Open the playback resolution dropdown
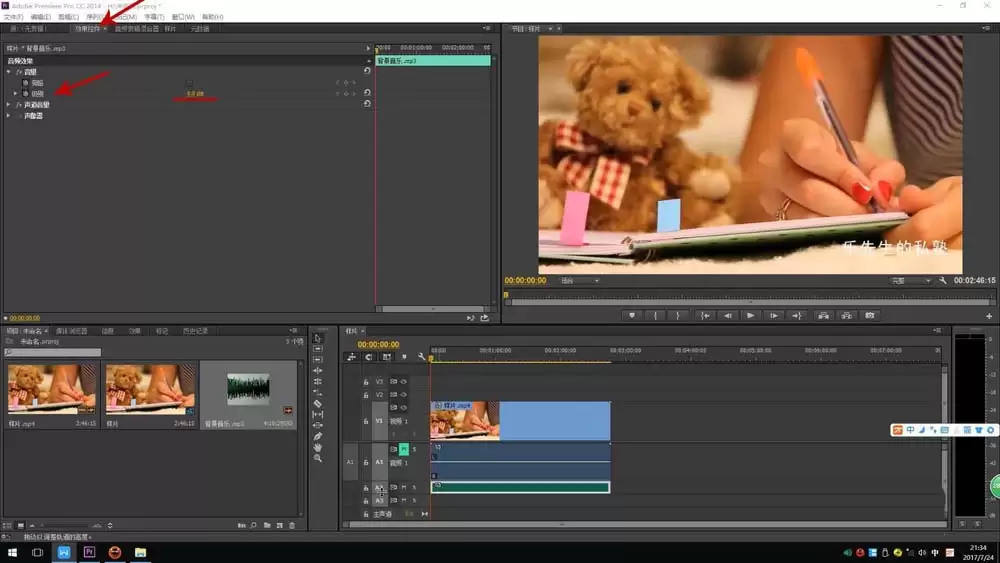1000x563 pixels. point(911,281)
